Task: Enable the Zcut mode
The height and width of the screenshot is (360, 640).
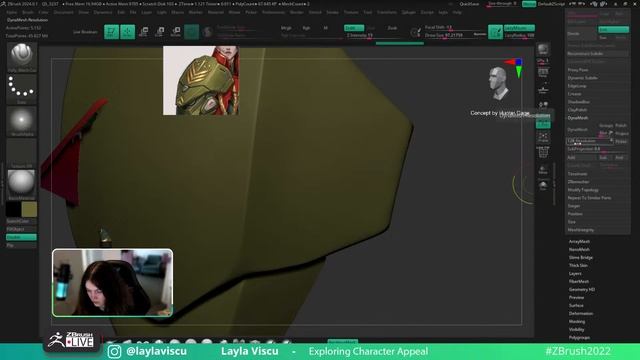Action: [392, 28]
